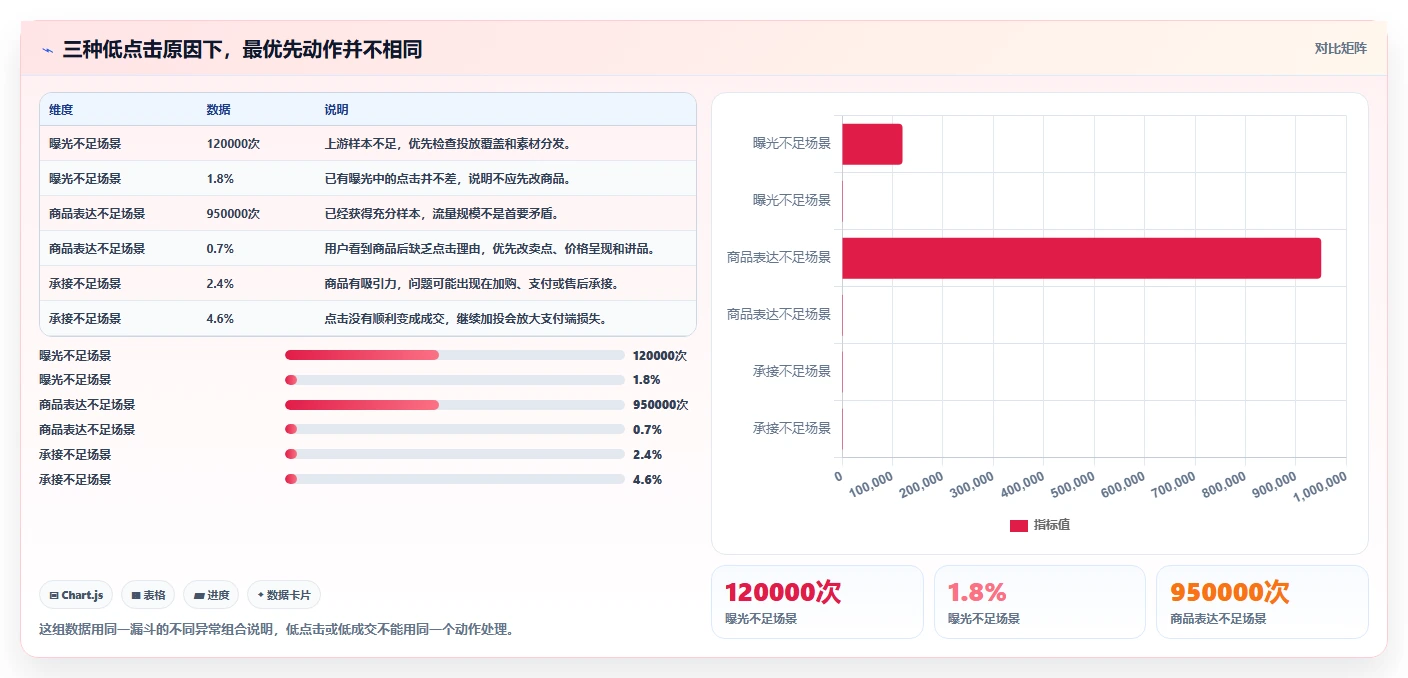This screenshot has height=678, width=1408.
Task: Click the progress bar labeled 950000次
Action: 455,405
